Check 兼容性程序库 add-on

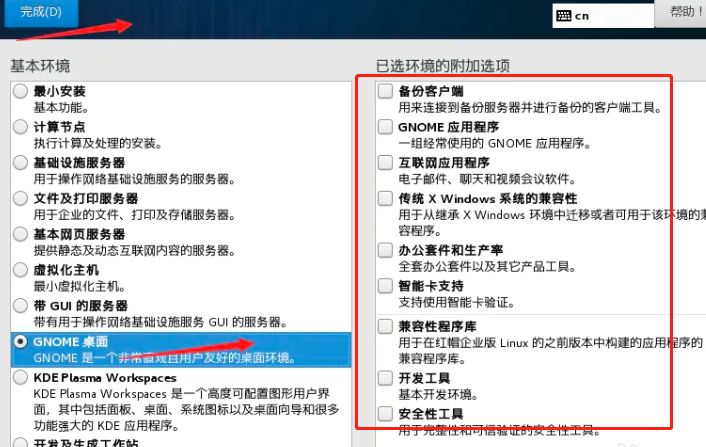coord(385,326)
